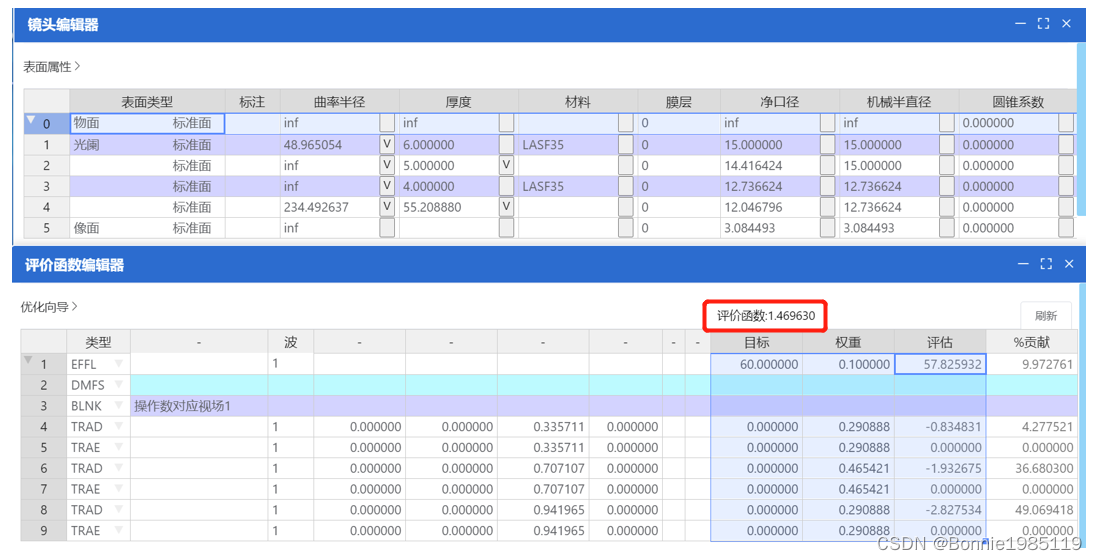This screenshot has width=1097, height=560.
Task: Toggle solve box beside surface 1 LASF35 material
Action: point(625,145)
